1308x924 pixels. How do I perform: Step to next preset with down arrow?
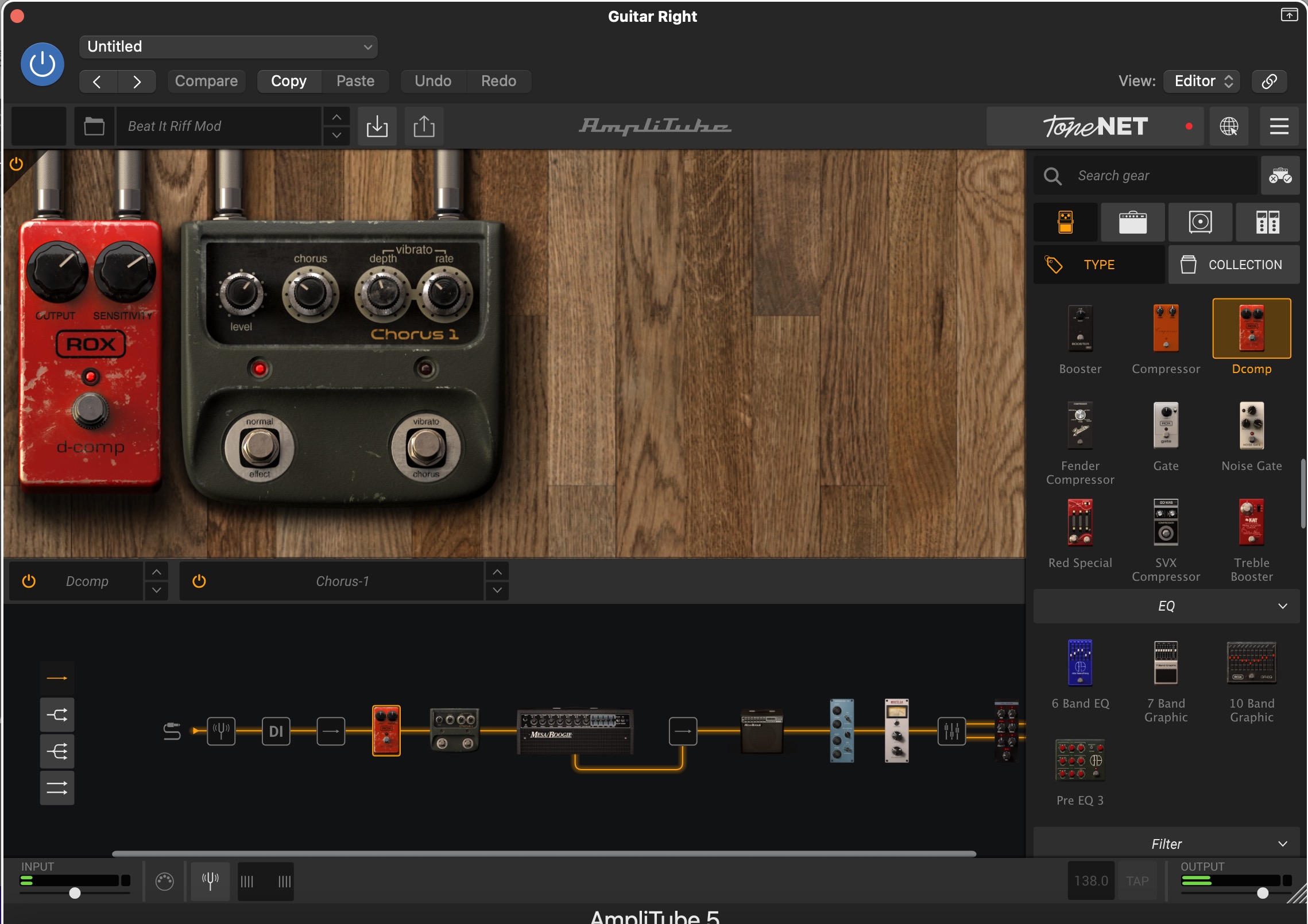click(x=336, y=135)
